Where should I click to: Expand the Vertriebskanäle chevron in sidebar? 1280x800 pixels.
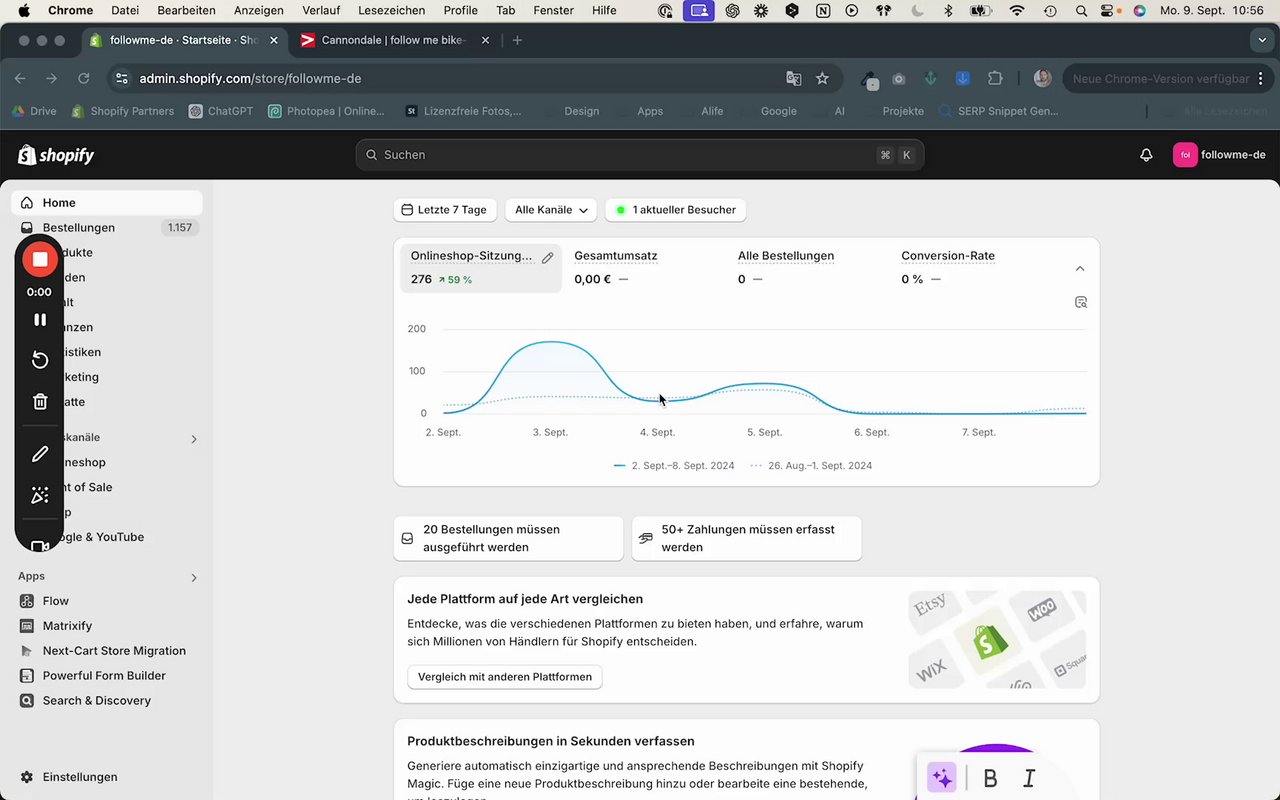click(194, 438)
